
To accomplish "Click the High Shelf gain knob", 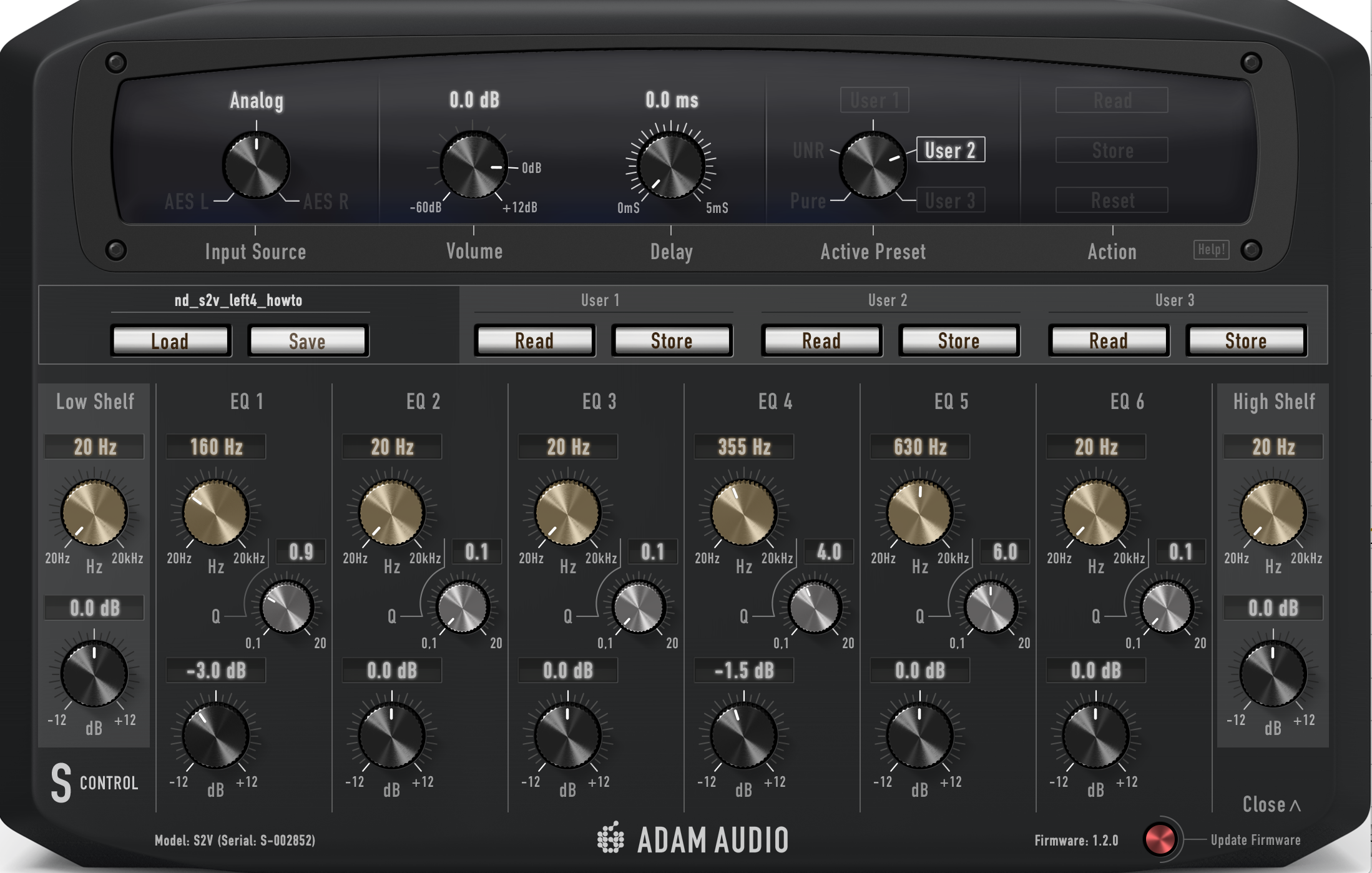I will pyautogui.click(x=1273, y=674).
